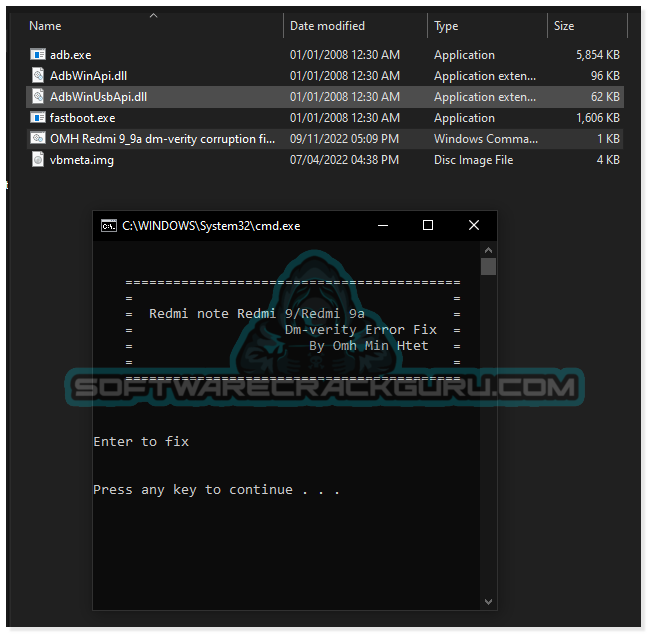This screenshot has height=634, width=648.
Task: Click the 4 KB size cell
Action: pos(608,160)
